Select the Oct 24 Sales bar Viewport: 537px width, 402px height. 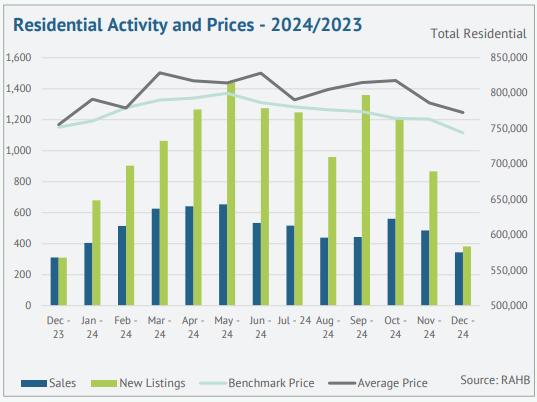391,262
